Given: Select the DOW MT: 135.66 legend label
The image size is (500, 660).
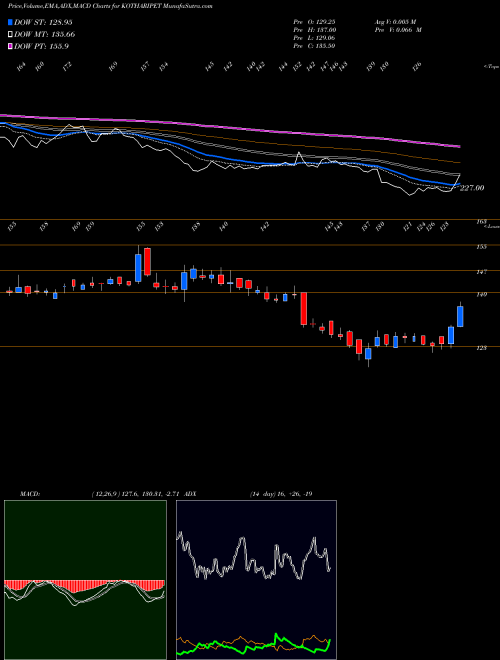Looking at the screenshot, I should tap(45, 35).
